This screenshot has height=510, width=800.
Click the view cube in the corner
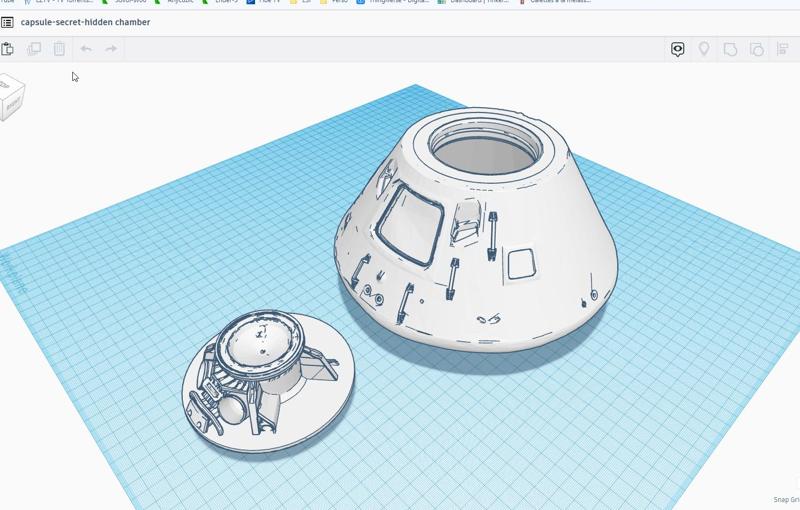(x=10, y=98)
